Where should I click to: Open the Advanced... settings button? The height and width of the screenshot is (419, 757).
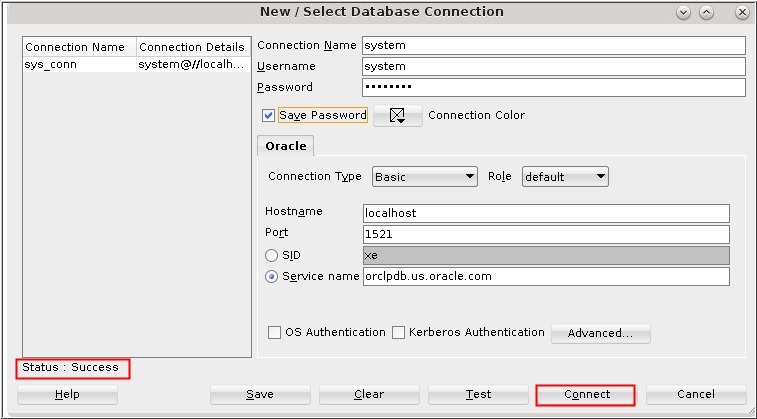(x=601, y=333)
